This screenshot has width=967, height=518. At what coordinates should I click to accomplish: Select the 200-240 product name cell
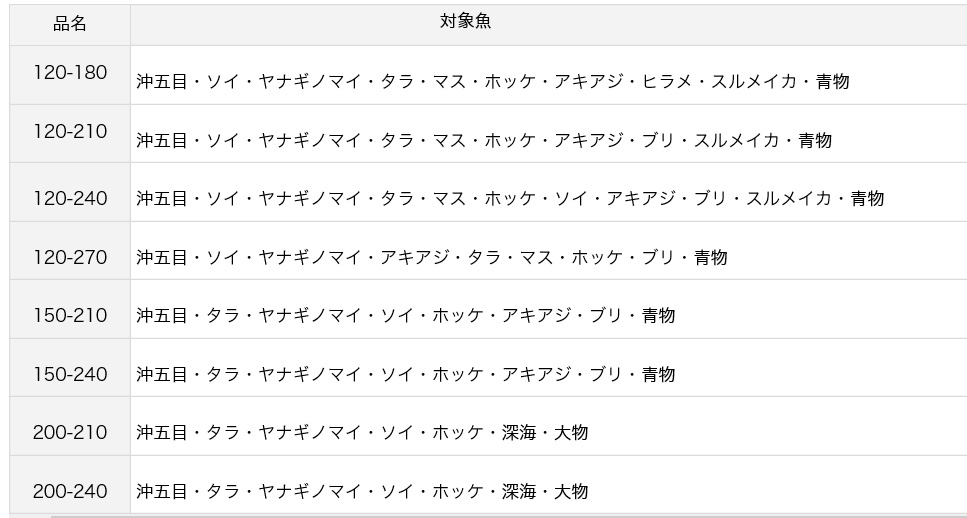70,485
